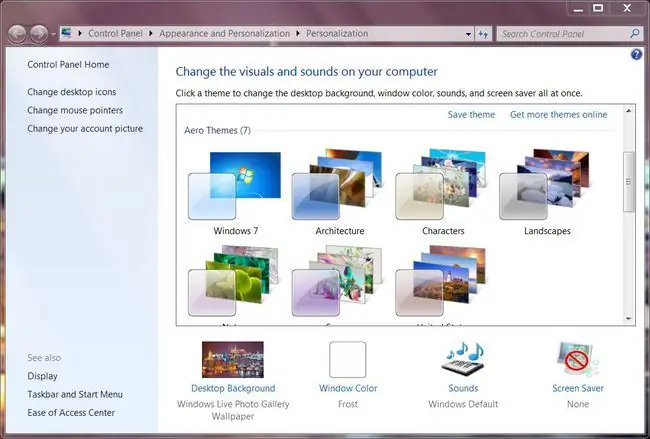Screen dimensions: 650x439
Task: Click the search magnifier icon
Action: (635, 34)
